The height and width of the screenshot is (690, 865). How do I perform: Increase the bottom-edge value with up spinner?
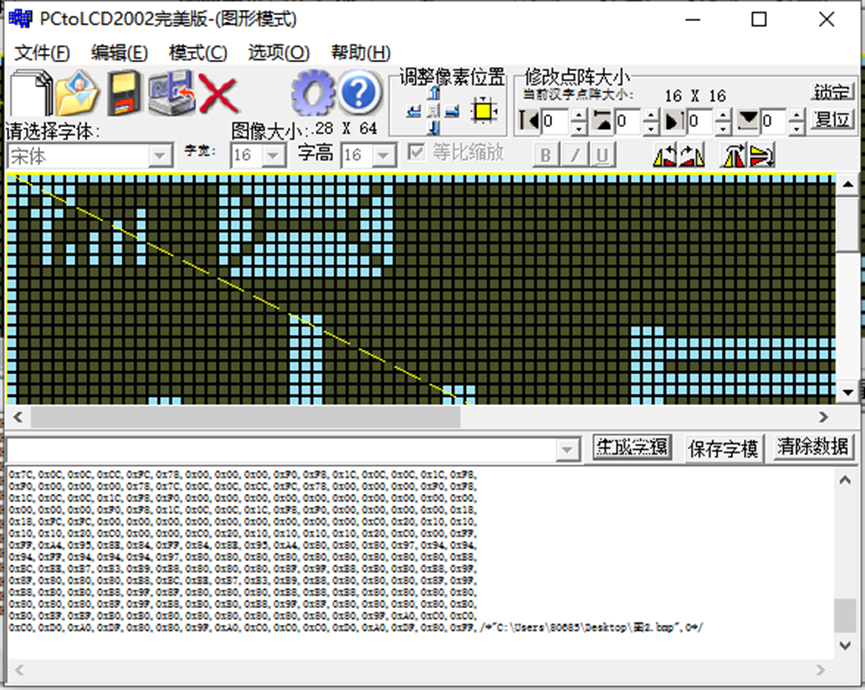tap(796, 115)
